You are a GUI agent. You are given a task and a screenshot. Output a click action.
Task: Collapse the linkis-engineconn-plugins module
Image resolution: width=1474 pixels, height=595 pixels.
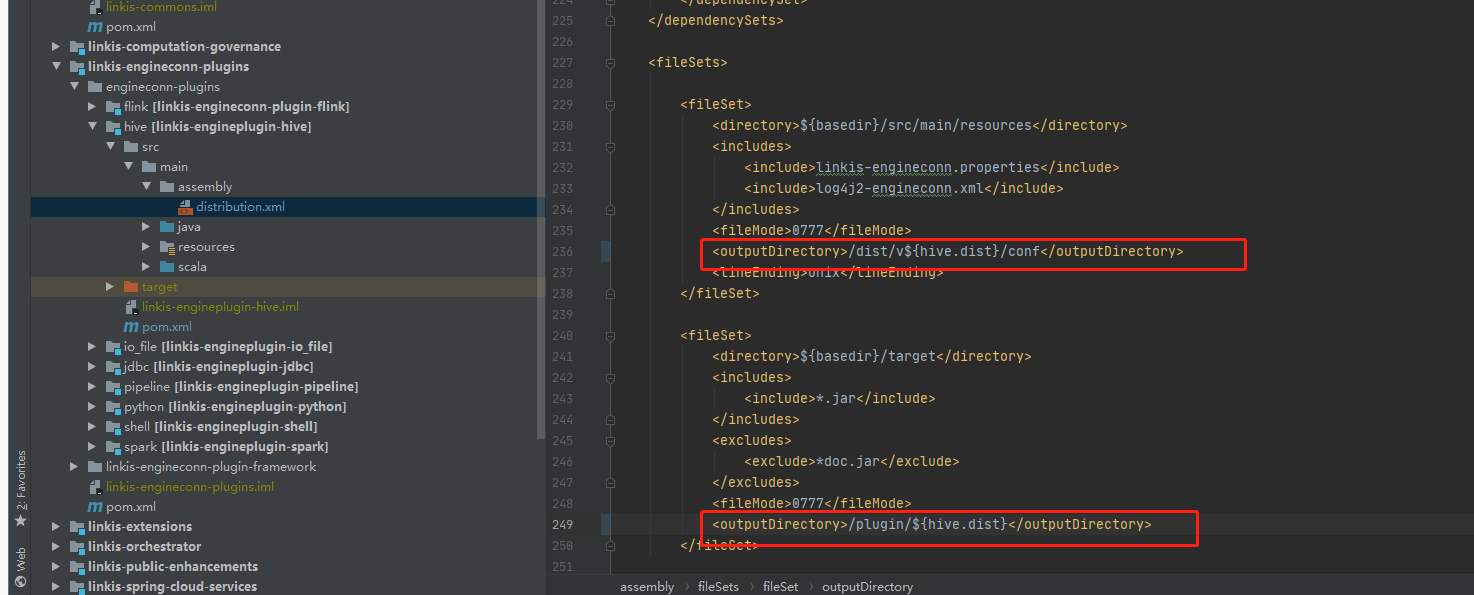tap(56, 67)
